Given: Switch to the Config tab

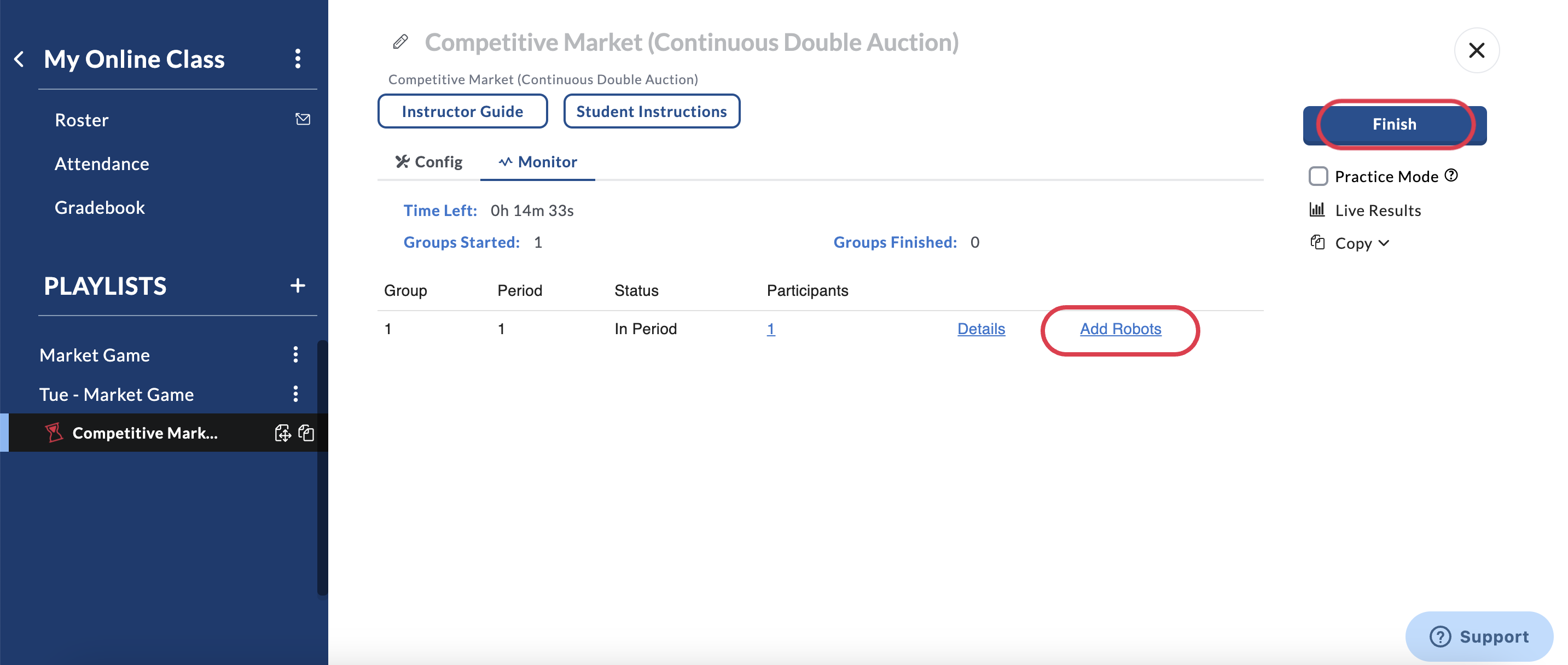Looking at the screenshot, I should 429,162.
